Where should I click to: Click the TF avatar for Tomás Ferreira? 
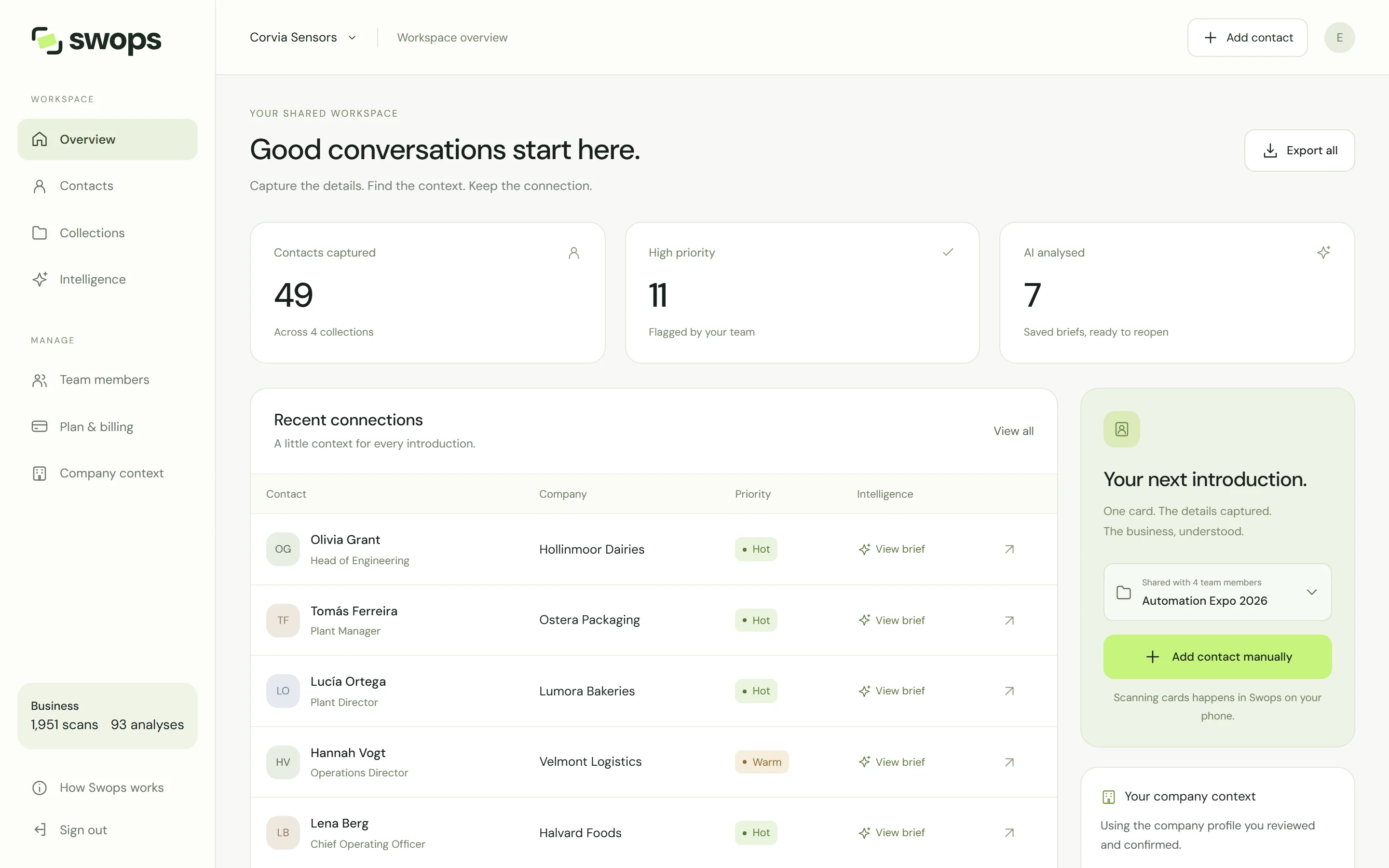pyautogui.click(x=283, y=621)
